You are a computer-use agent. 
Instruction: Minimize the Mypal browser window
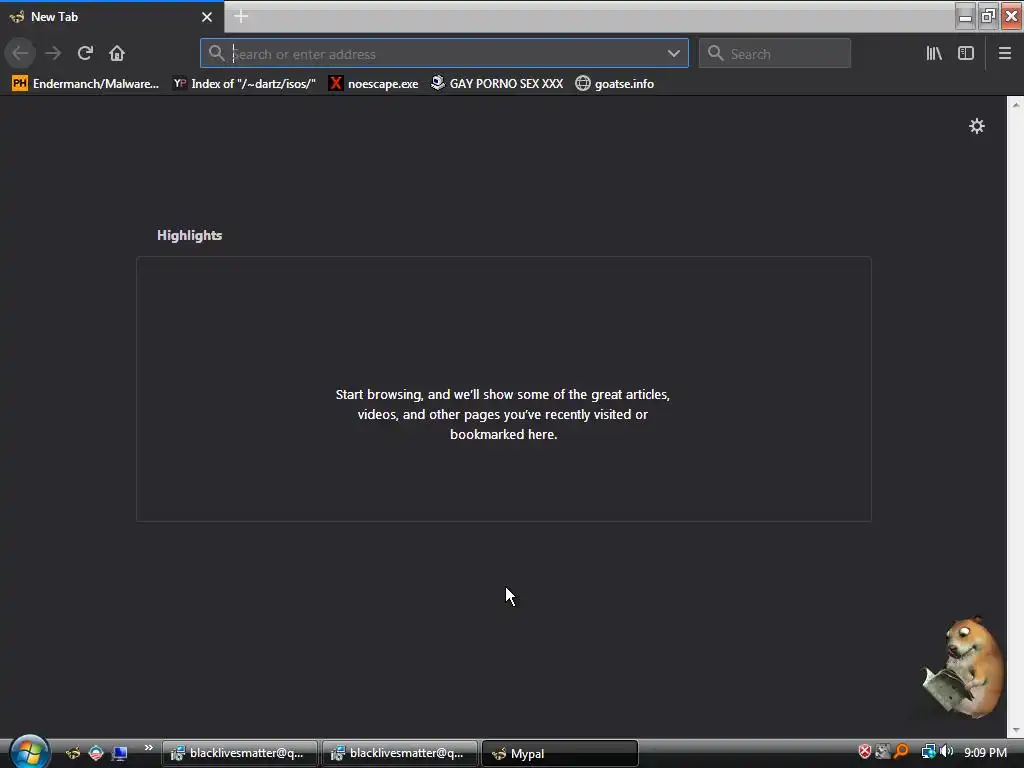(x=965, y=16)
